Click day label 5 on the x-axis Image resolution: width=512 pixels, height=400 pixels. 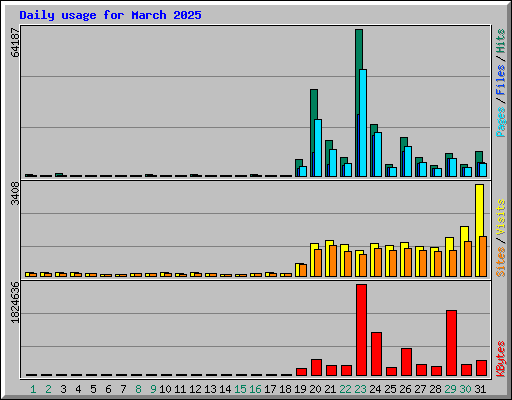coord(93,389)
